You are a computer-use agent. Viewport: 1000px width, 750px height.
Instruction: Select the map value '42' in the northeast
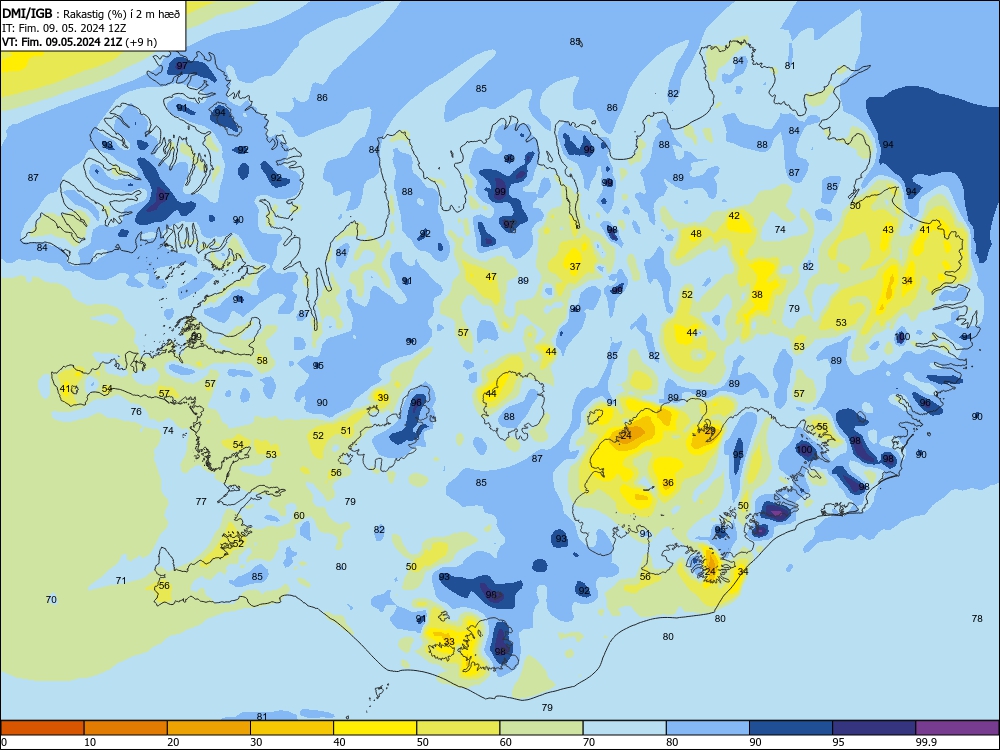[734, 216]
